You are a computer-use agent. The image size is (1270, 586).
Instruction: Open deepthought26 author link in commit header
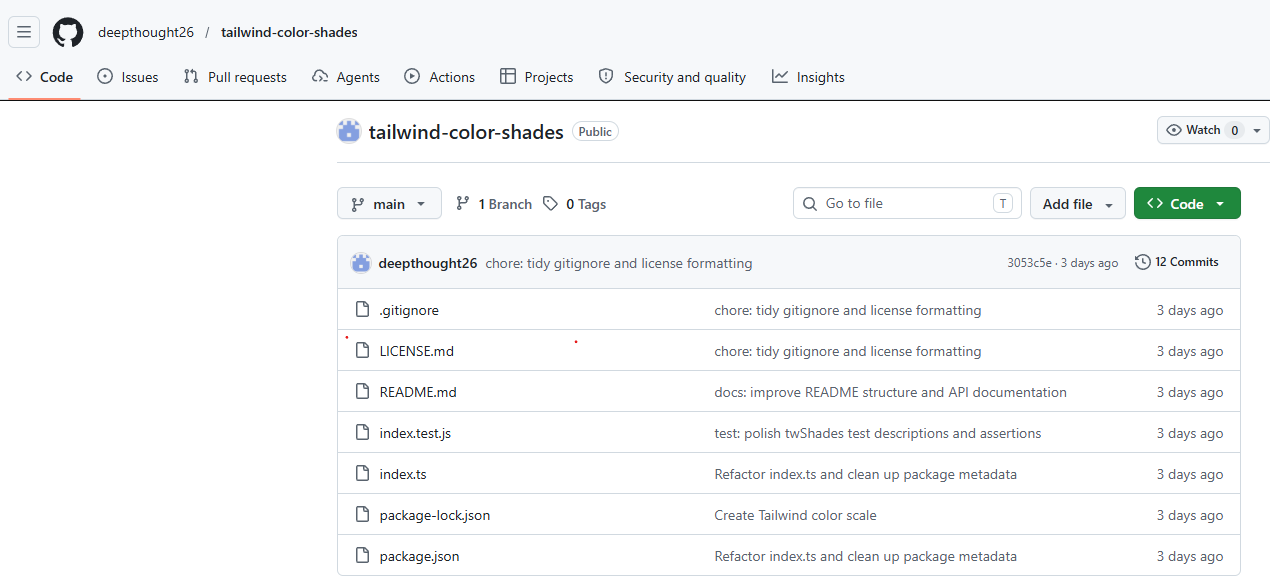click(x=428, y=263)
